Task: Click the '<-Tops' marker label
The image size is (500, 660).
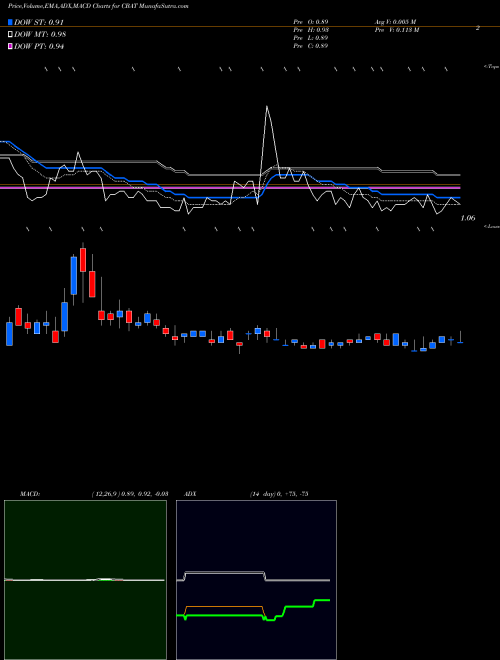Action: (492, 67)
